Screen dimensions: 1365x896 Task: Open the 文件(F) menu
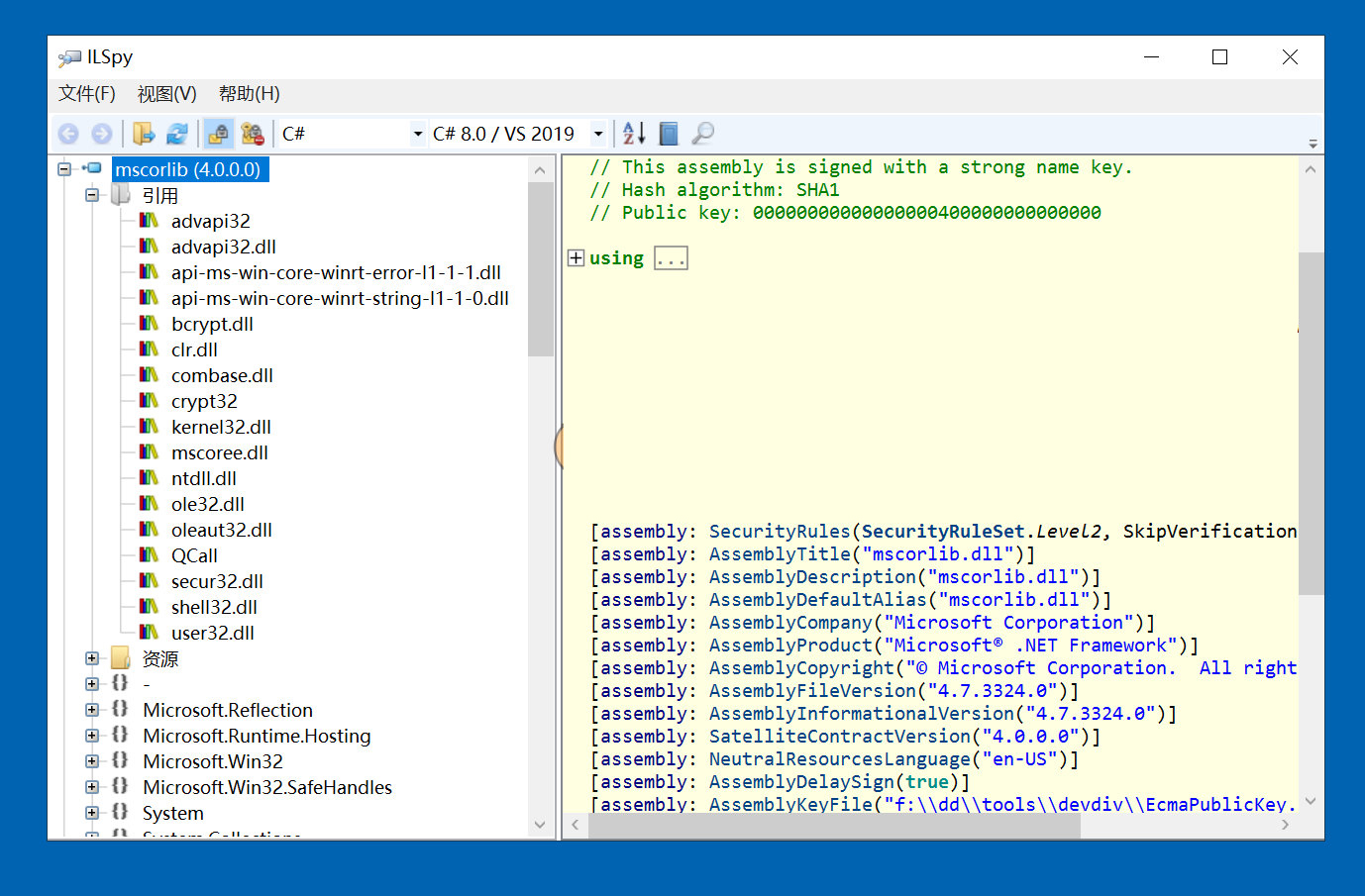[86, 94]
